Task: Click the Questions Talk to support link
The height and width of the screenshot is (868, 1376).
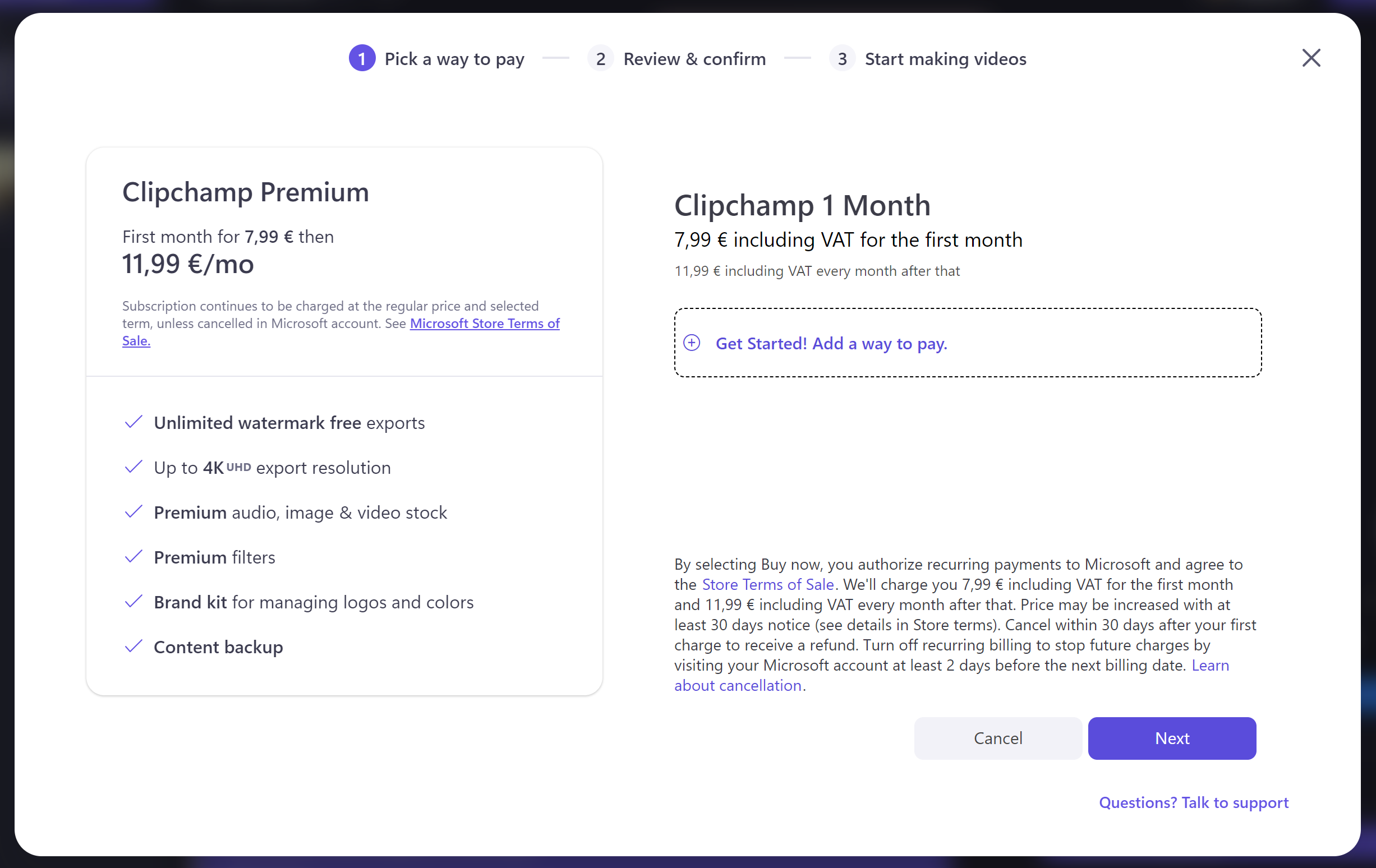Action: click(1192, 802)
